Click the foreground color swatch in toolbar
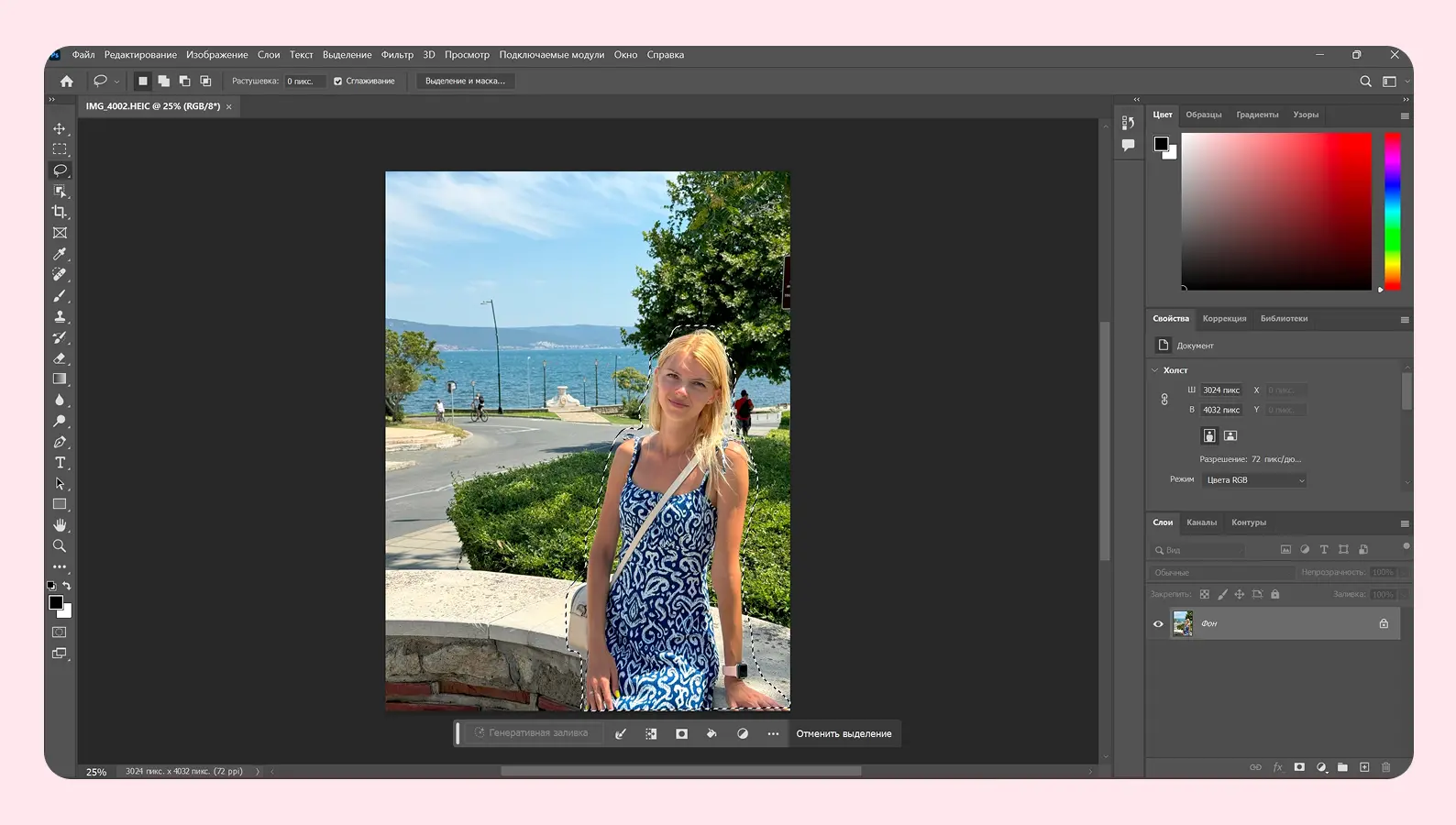 (x=56, y=602)
